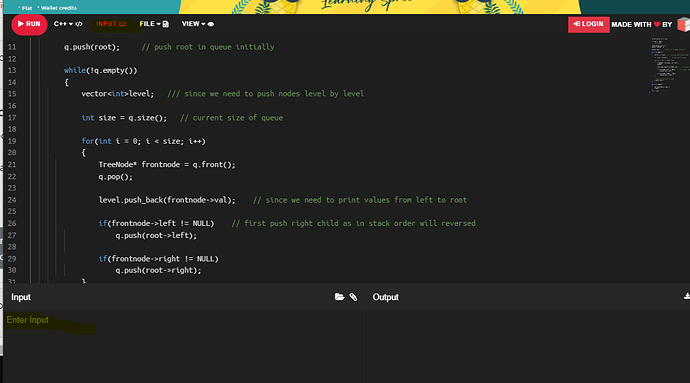Click the cube logo at top right
This screenshot has width=690, height=383.
[684, 24]
